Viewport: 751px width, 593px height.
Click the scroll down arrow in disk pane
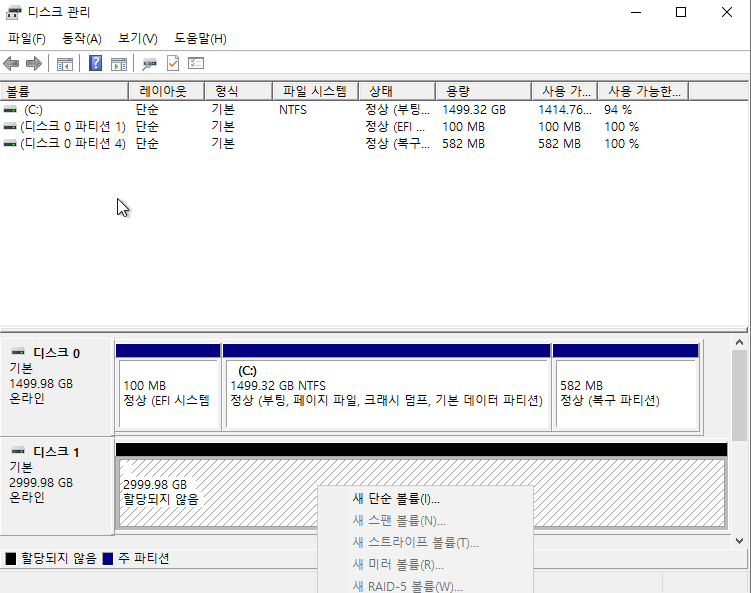739,541
